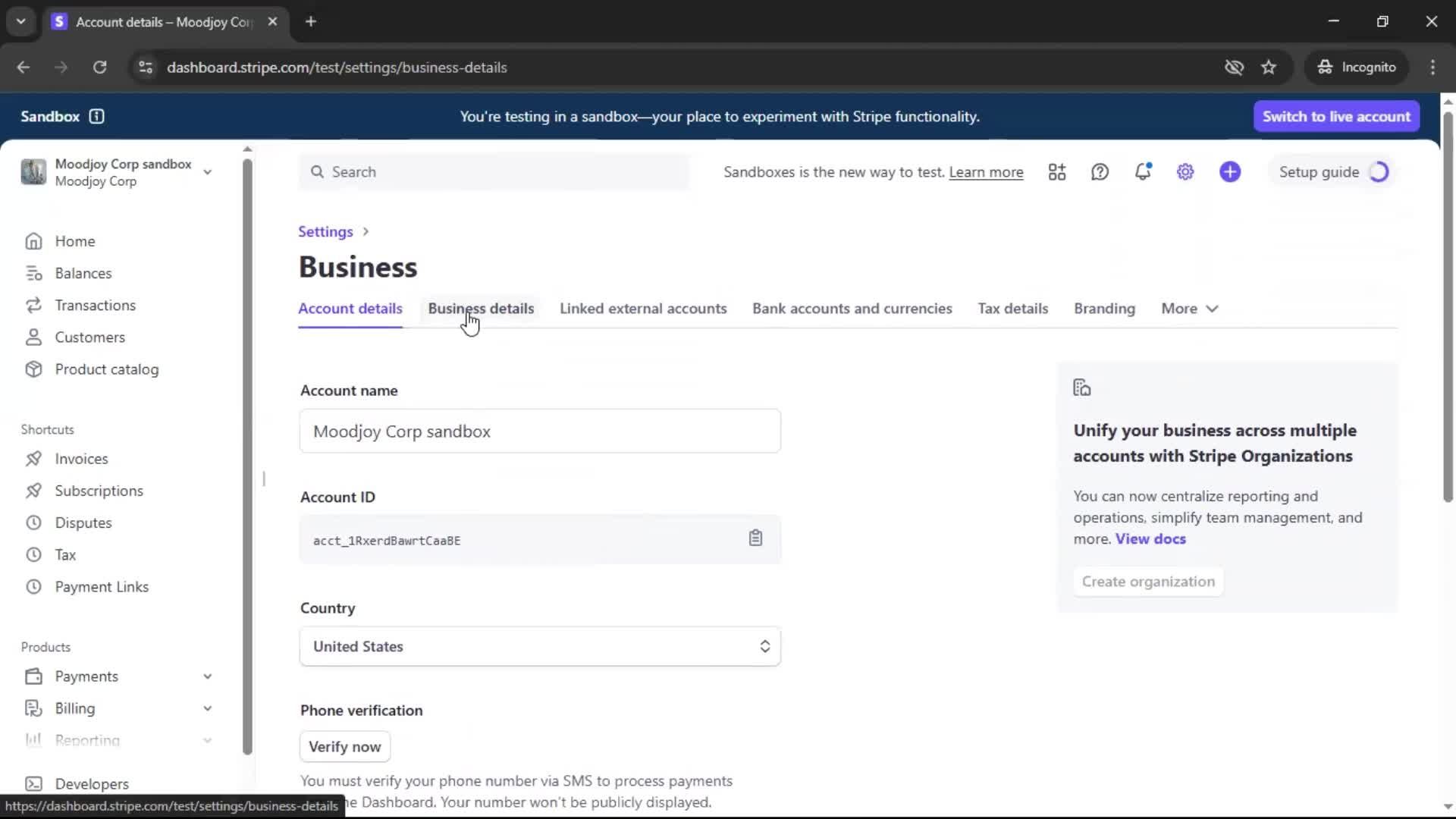Open Product catalog in sidebar
This screenshot has width=1456, height=819.
click(106, 369)
